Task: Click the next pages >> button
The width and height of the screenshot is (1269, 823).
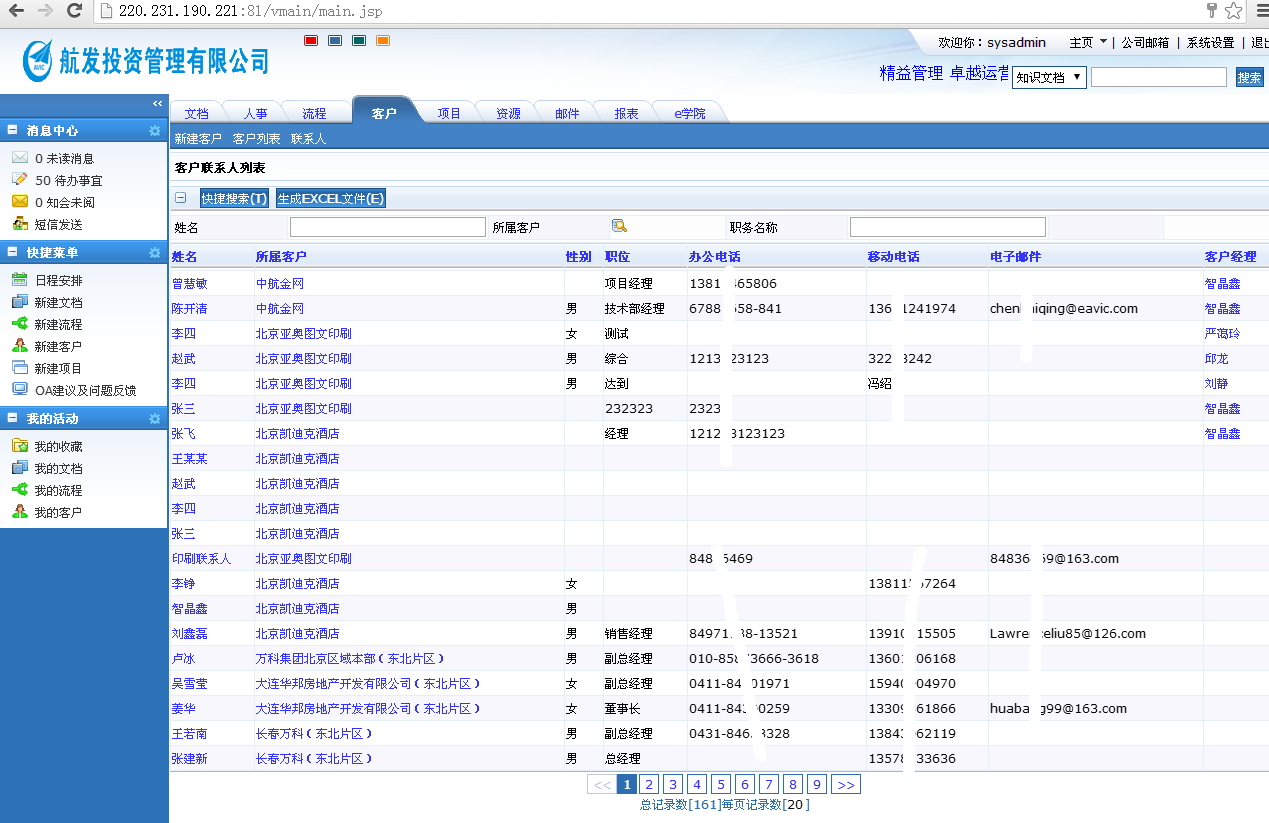Action: (x=846, y=784)
